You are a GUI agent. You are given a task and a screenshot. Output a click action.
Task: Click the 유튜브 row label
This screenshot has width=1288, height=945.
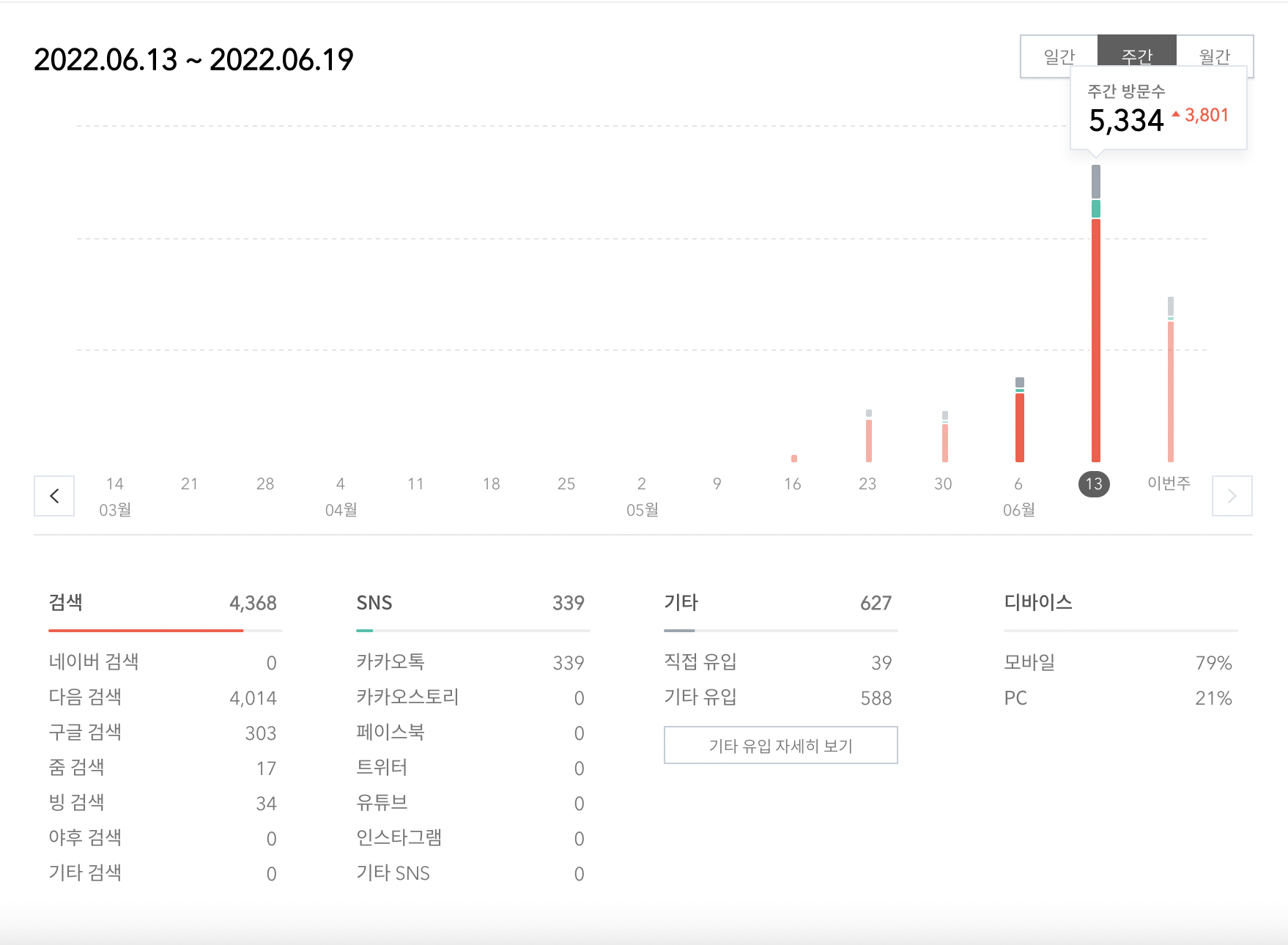click(382, 802)
